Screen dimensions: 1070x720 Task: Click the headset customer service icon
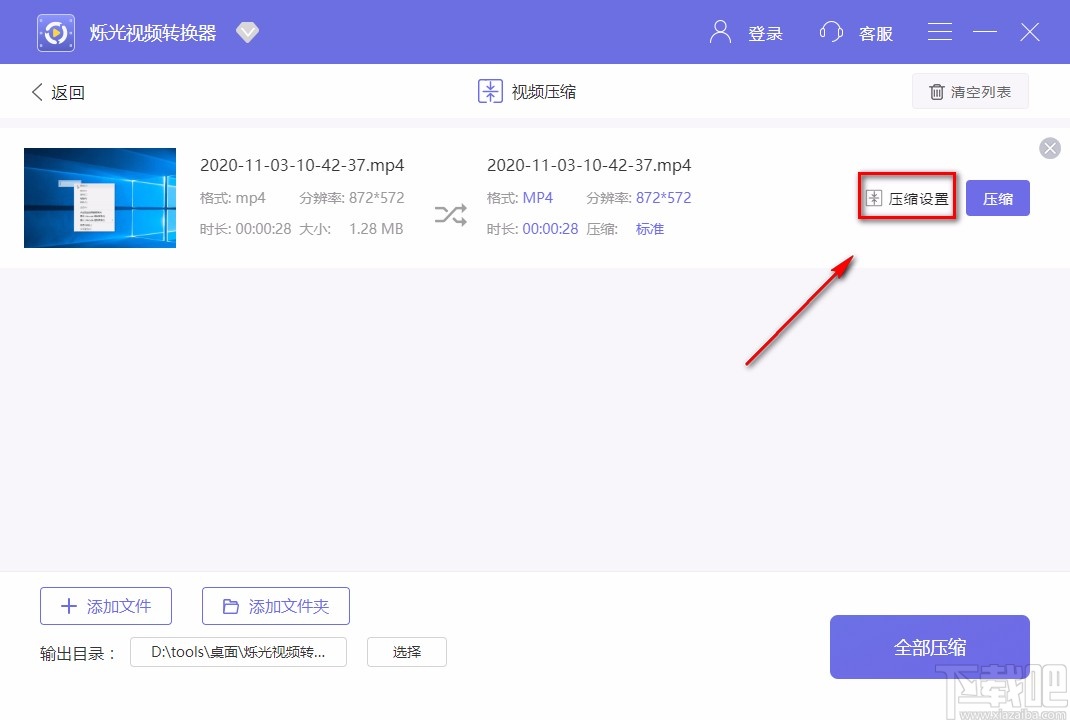(x=831, y=32)
